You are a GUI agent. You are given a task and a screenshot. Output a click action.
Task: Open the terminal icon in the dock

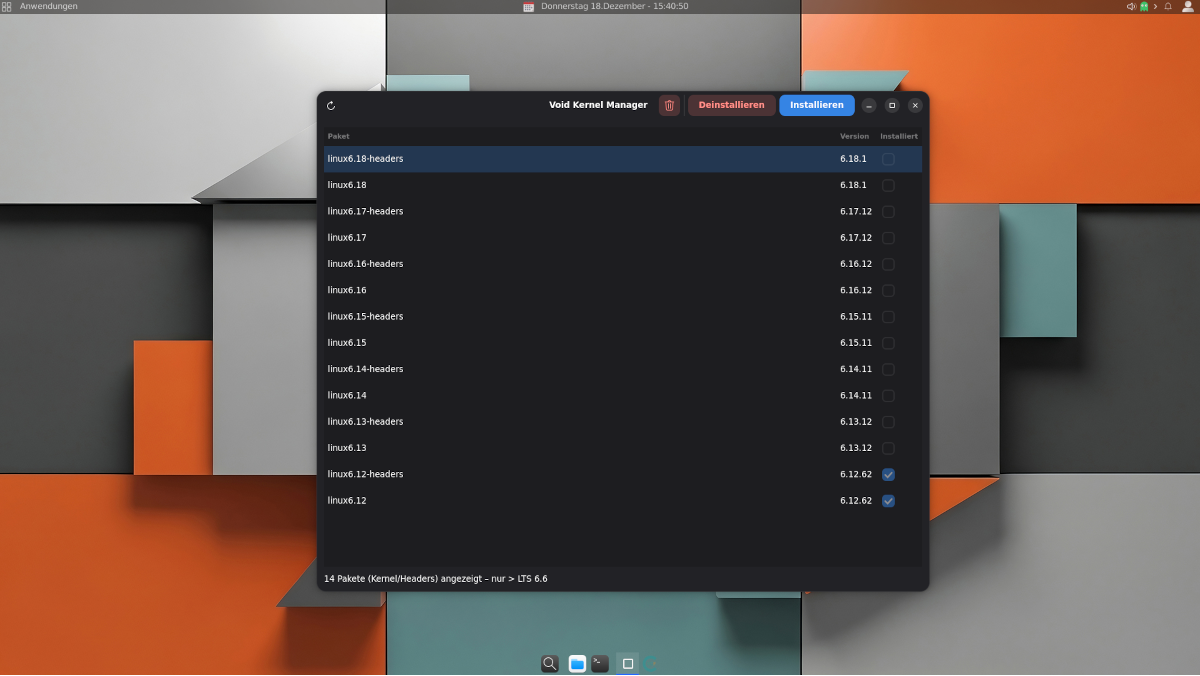tap(598, 662)
